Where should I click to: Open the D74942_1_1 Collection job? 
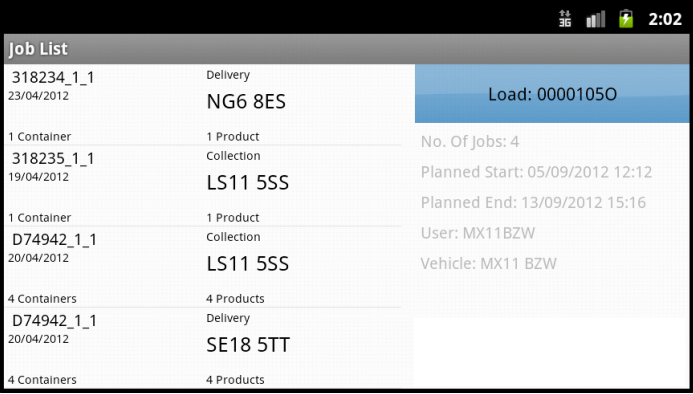[x=202, y=267]
